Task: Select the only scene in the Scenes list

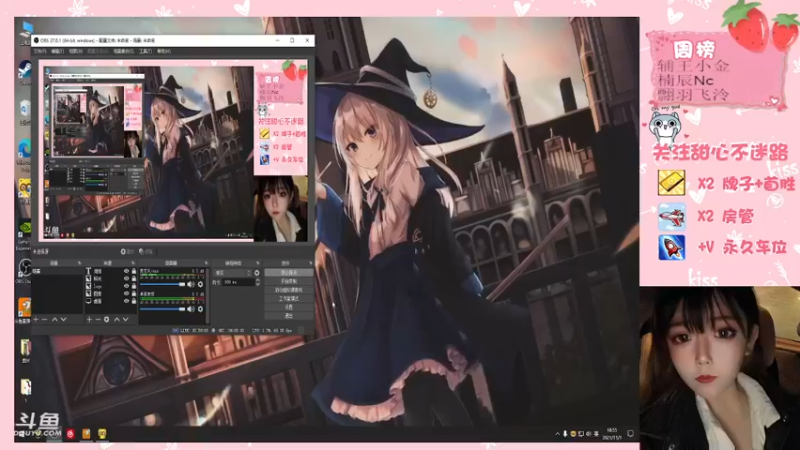Action: [x=57, y=271]
